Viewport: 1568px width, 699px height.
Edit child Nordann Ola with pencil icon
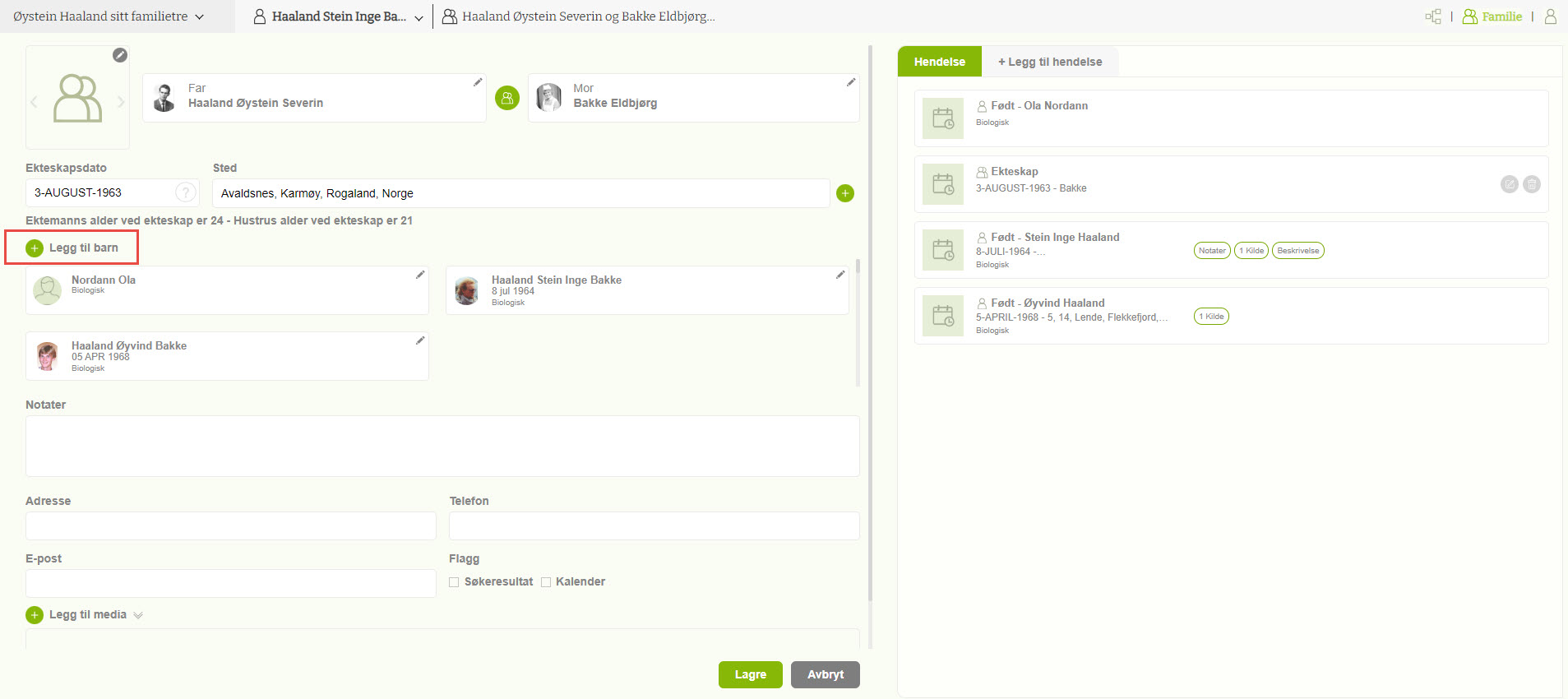[420, 275]
